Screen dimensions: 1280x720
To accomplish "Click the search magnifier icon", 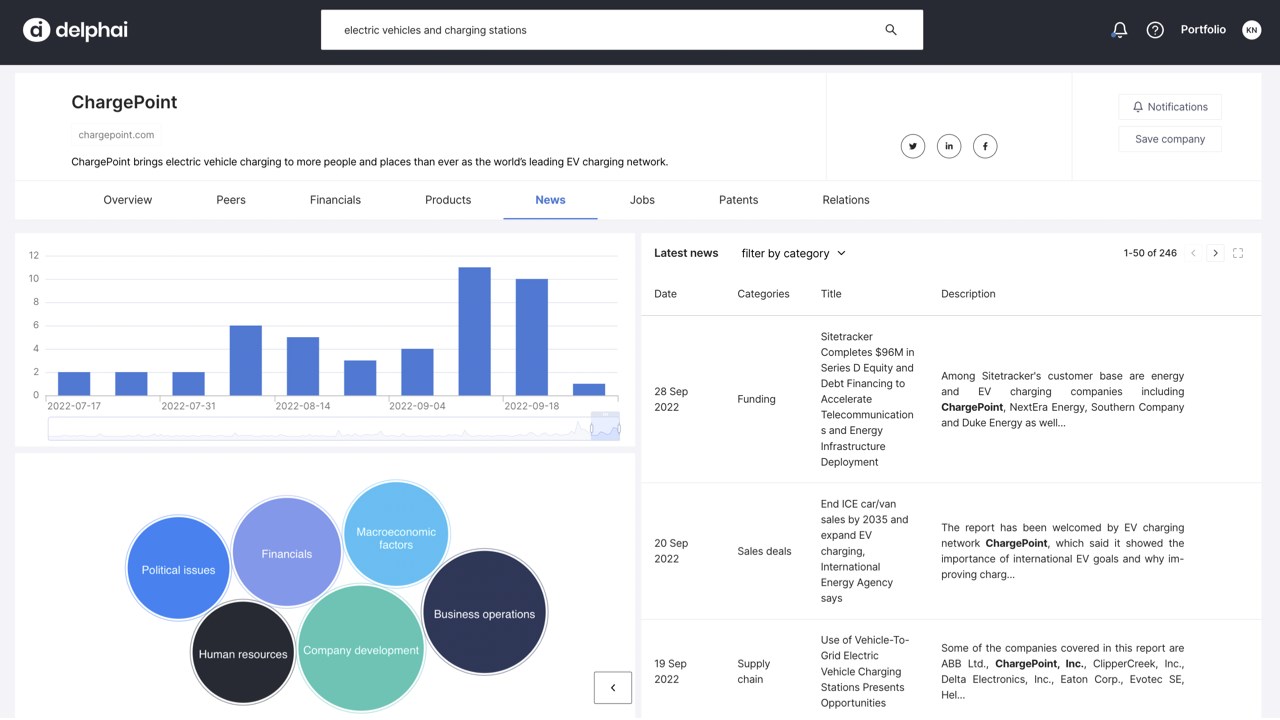I will click(891, 30).
